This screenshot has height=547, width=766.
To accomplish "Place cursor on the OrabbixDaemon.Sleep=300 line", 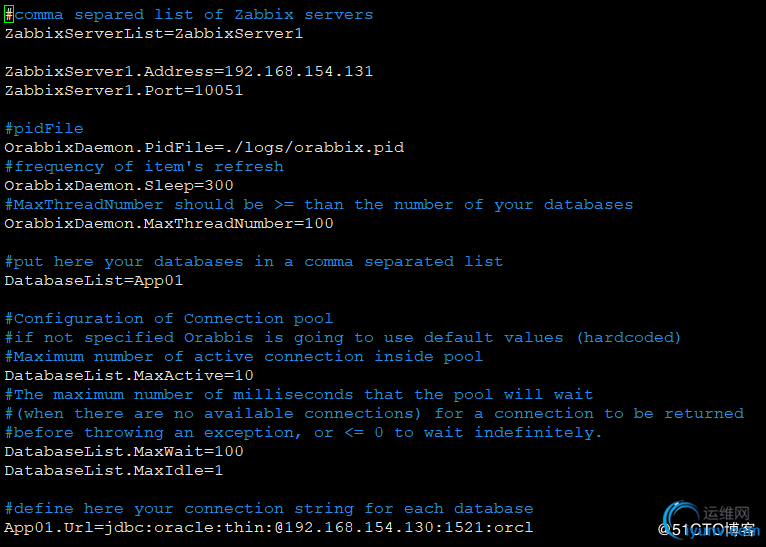I will pyautogui.click(x=118, y=186).
